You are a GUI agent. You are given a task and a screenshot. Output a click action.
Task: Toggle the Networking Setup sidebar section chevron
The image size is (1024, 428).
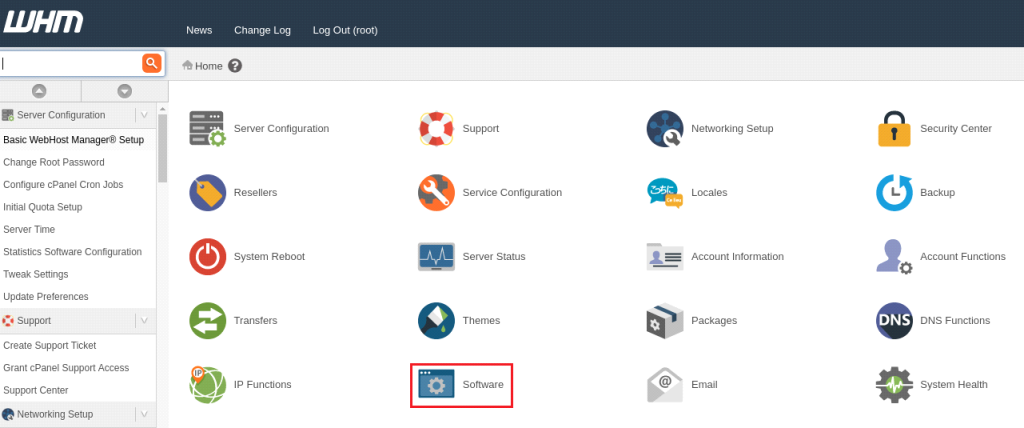[x=144, y=414]
